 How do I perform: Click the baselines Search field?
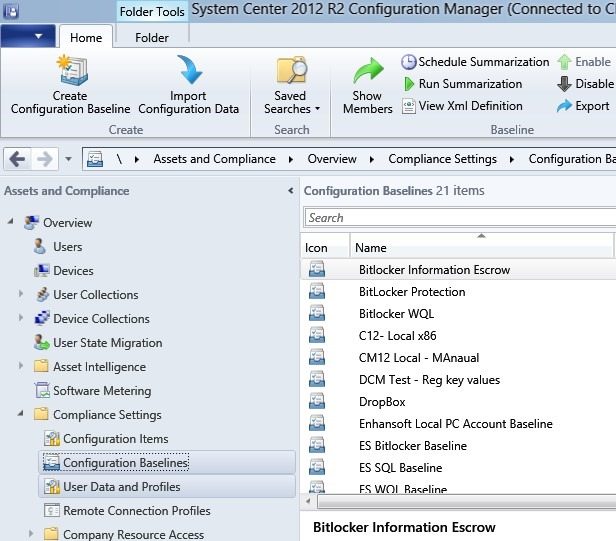click(x=460, y=218)
